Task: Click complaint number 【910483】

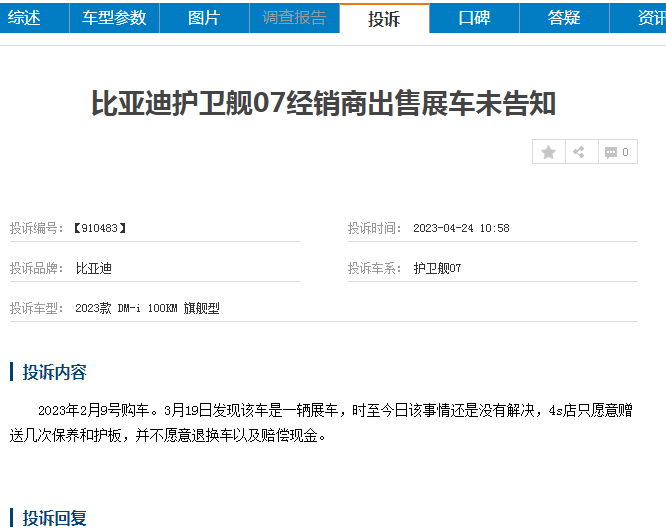Action: [99, 228]
